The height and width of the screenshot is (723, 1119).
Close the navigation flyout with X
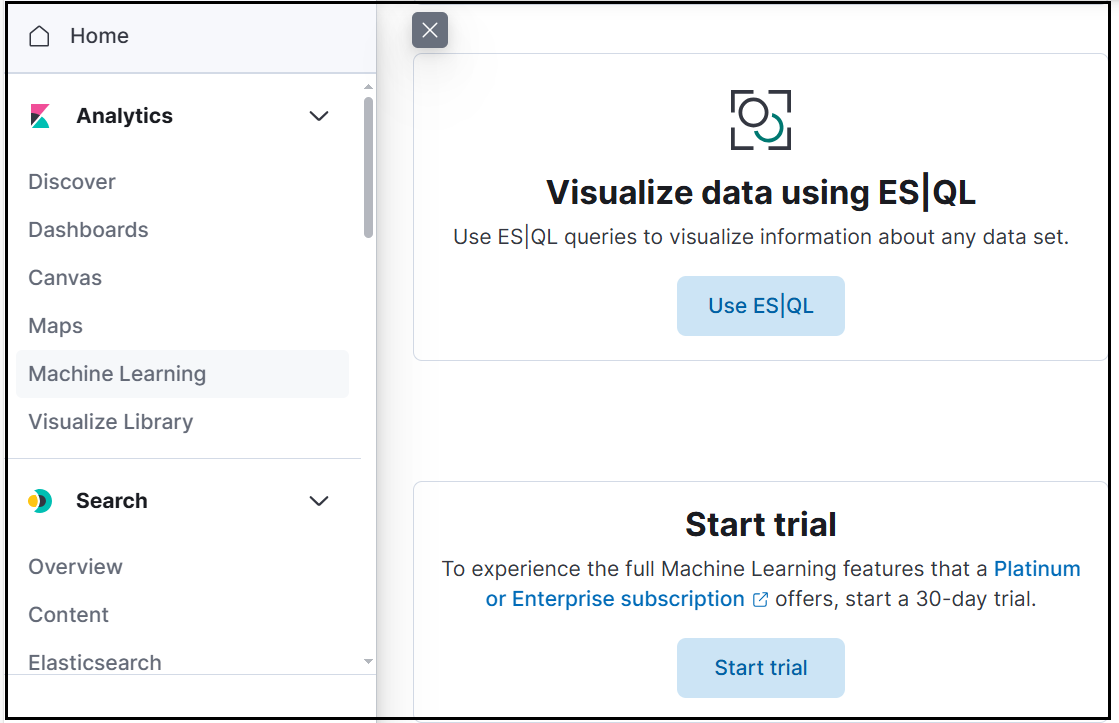430,30
